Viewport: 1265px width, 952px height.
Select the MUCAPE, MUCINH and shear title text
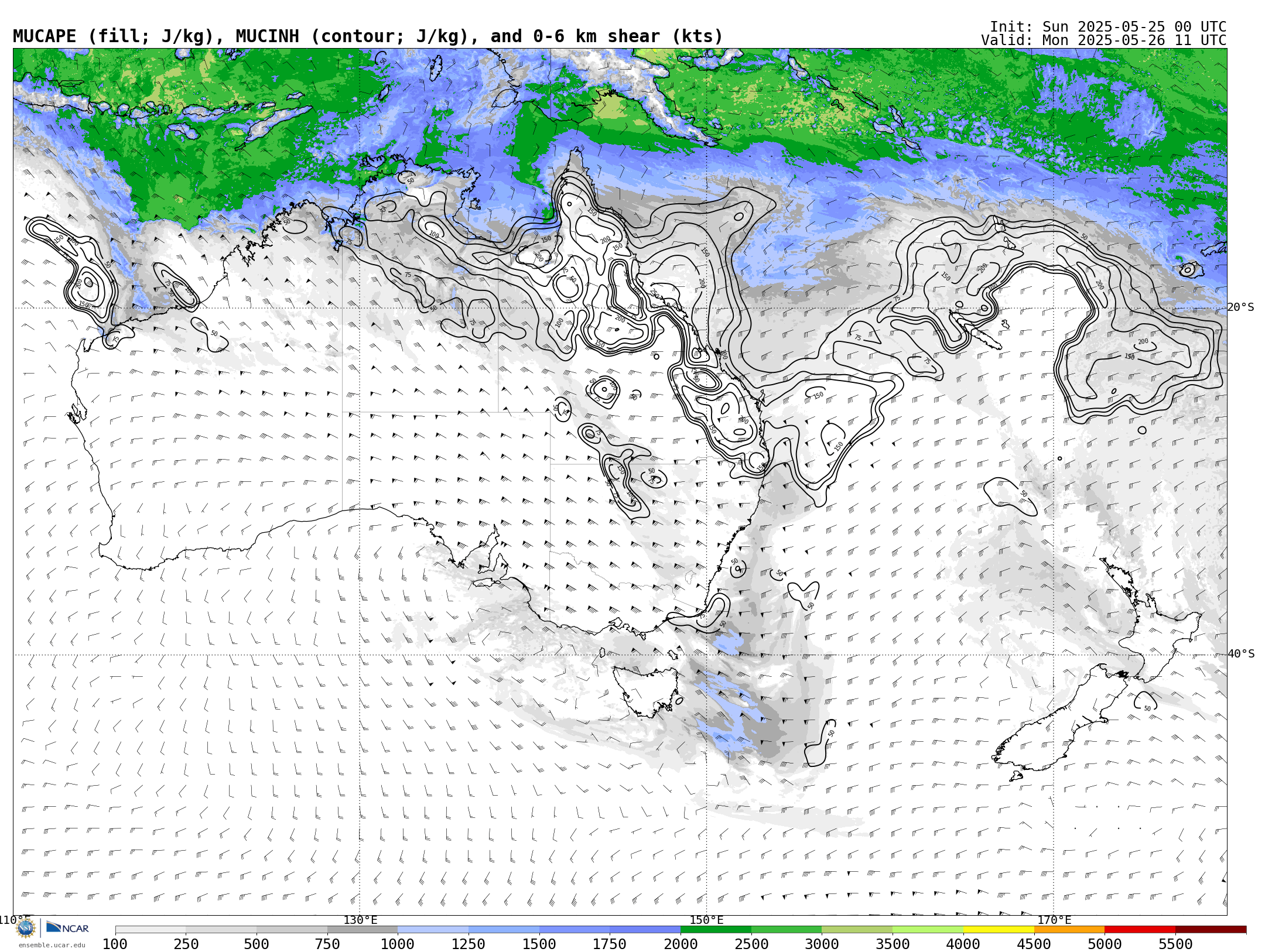[368, 36]
